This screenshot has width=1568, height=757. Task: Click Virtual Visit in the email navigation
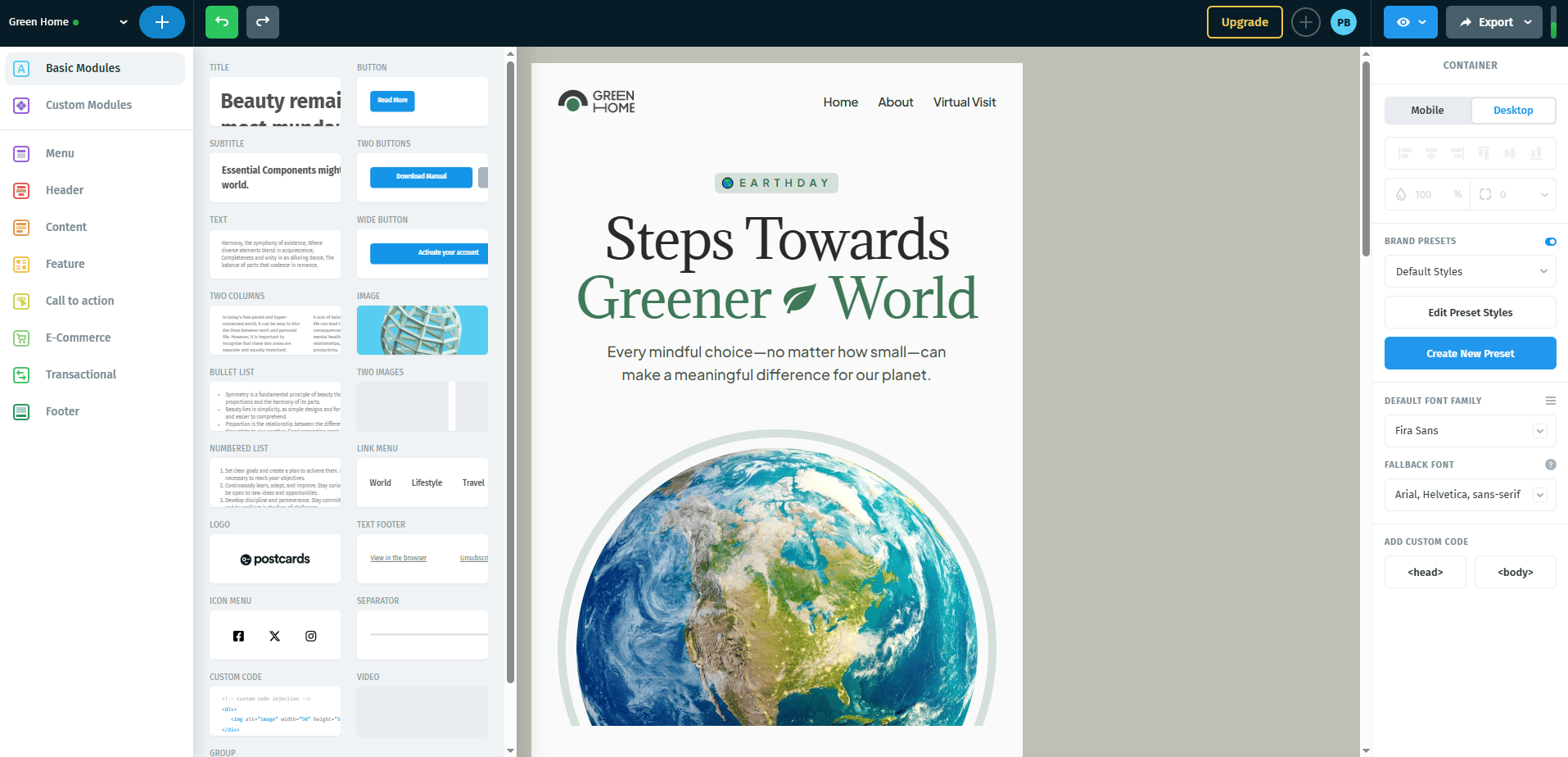point(965,102)
